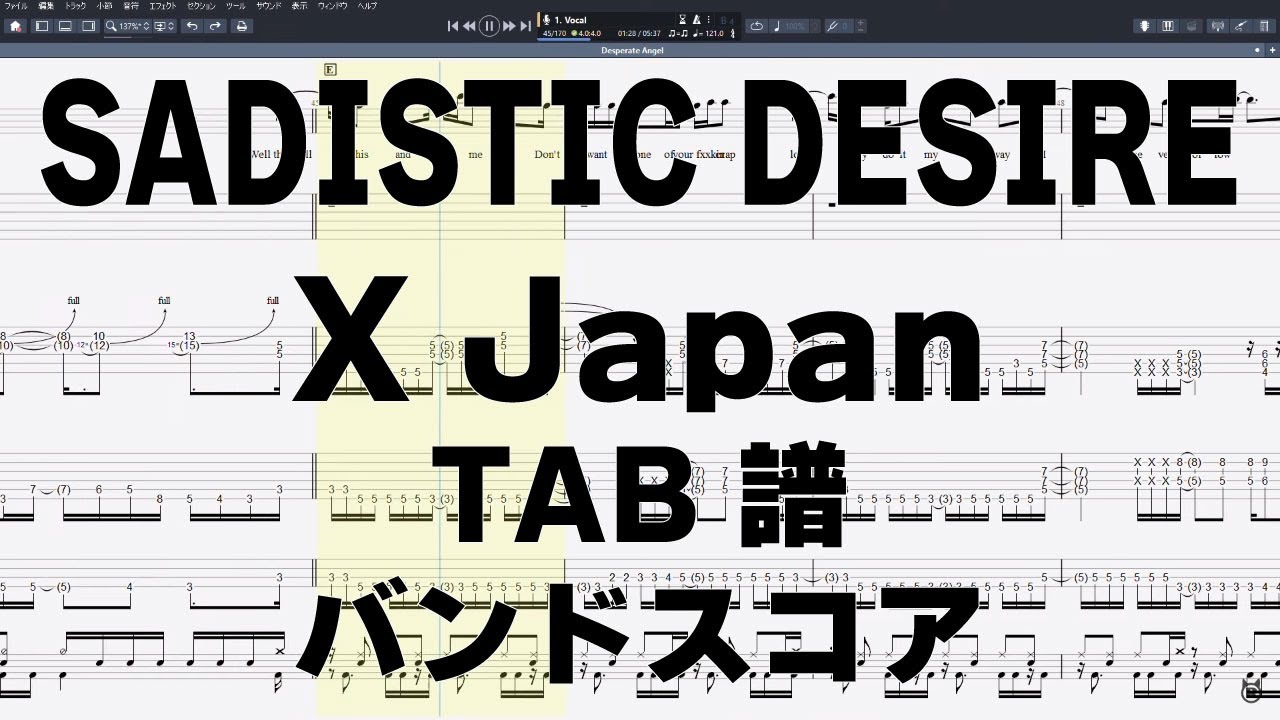Redo the last undone edit

[215, 26]
